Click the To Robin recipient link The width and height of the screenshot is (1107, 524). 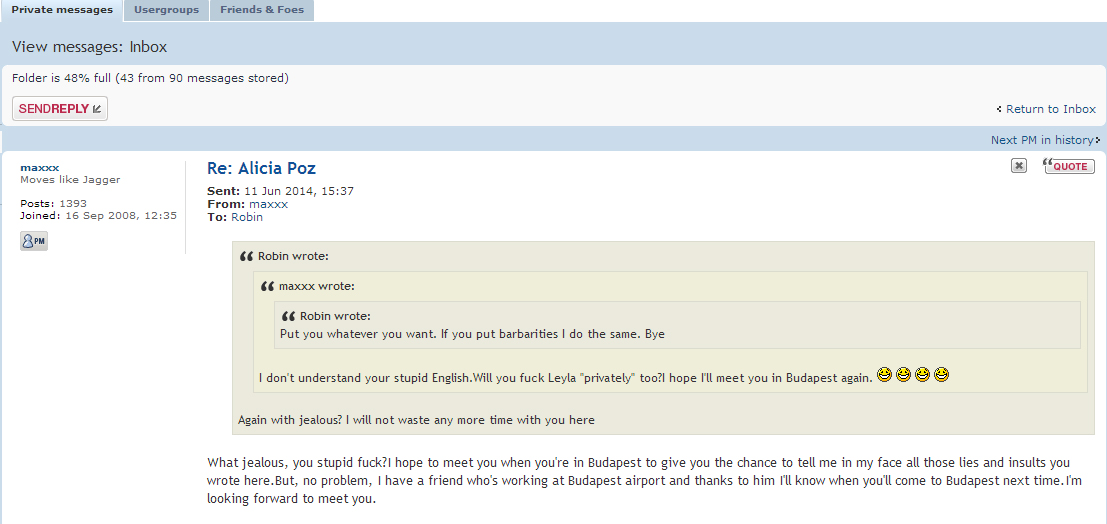246,217
